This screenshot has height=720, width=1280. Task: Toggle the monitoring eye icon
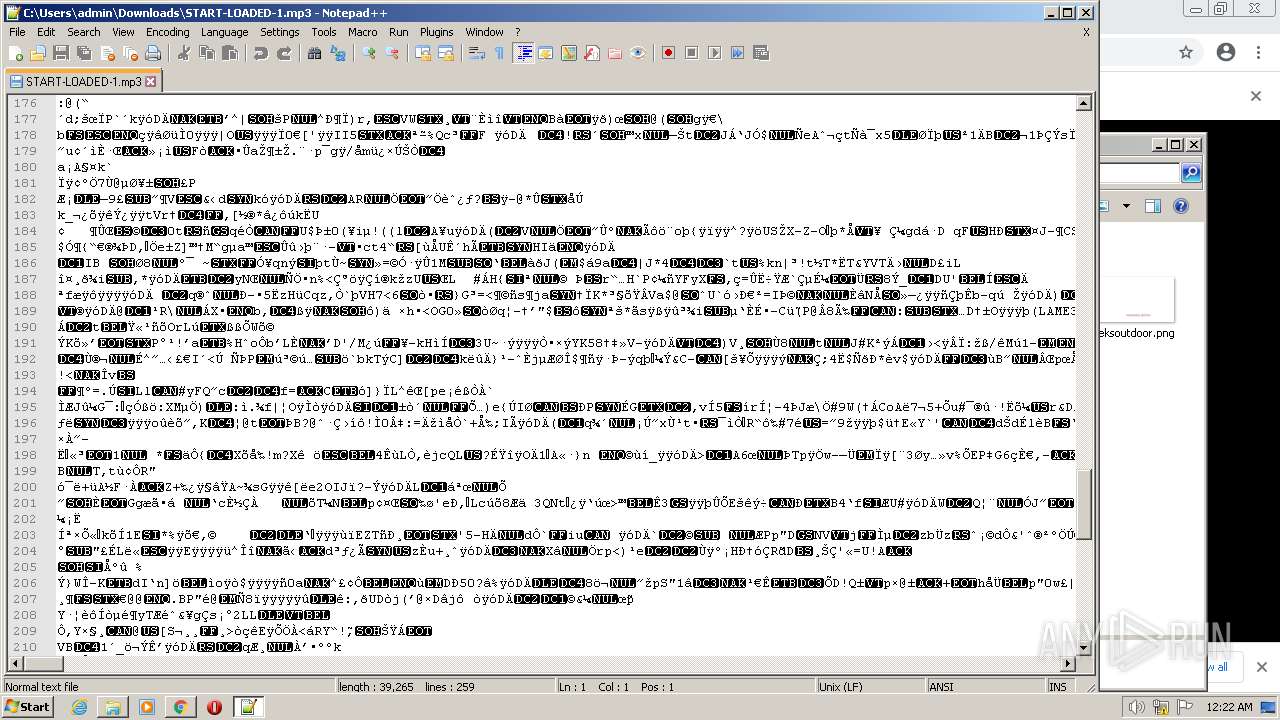[638, 53]
